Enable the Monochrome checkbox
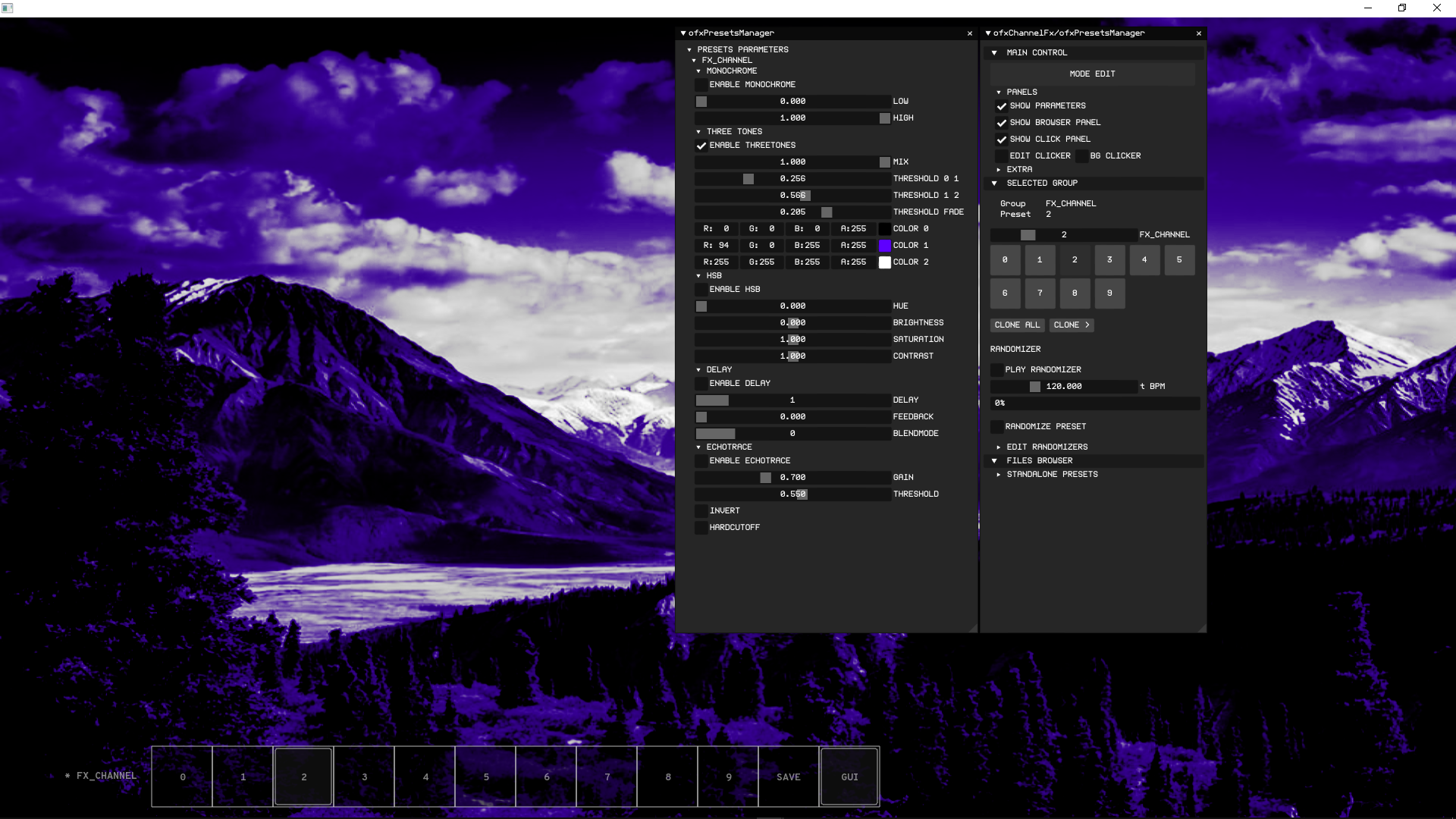 click(701, 85)
